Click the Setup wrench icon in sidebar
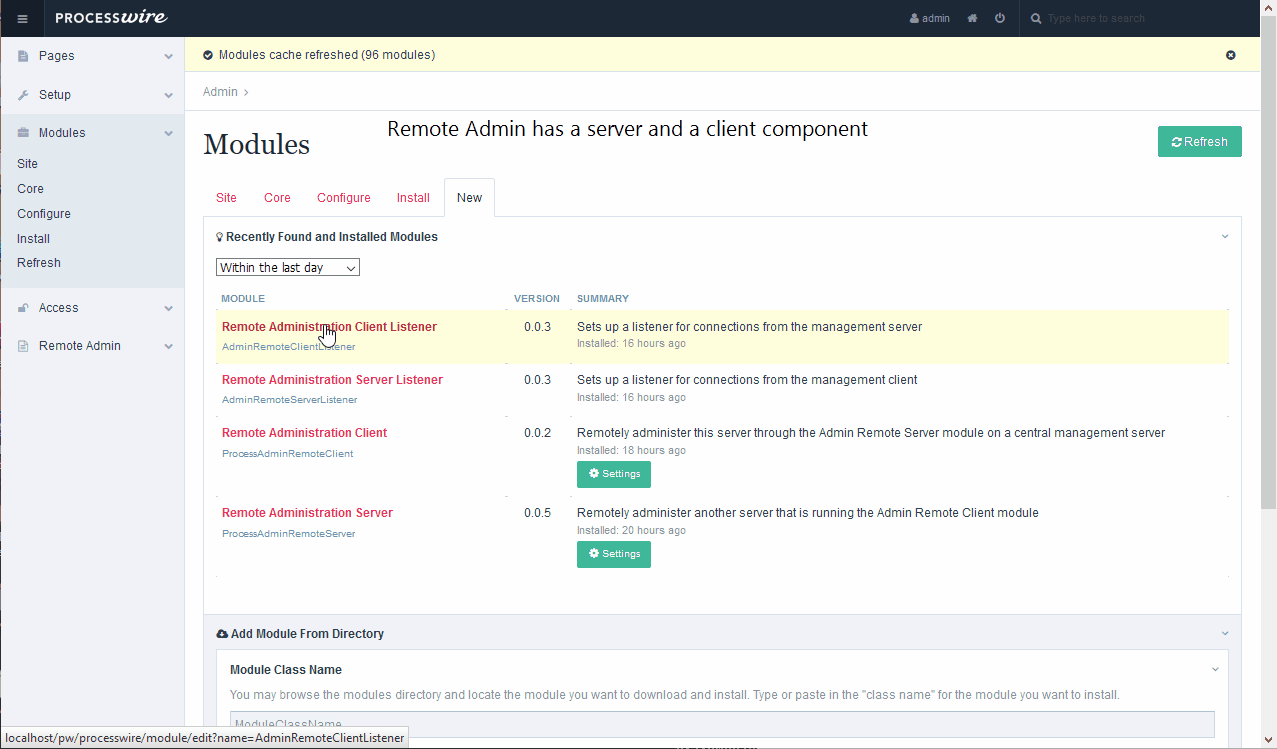The image size is (1277, 749). [x=23, y=95]
